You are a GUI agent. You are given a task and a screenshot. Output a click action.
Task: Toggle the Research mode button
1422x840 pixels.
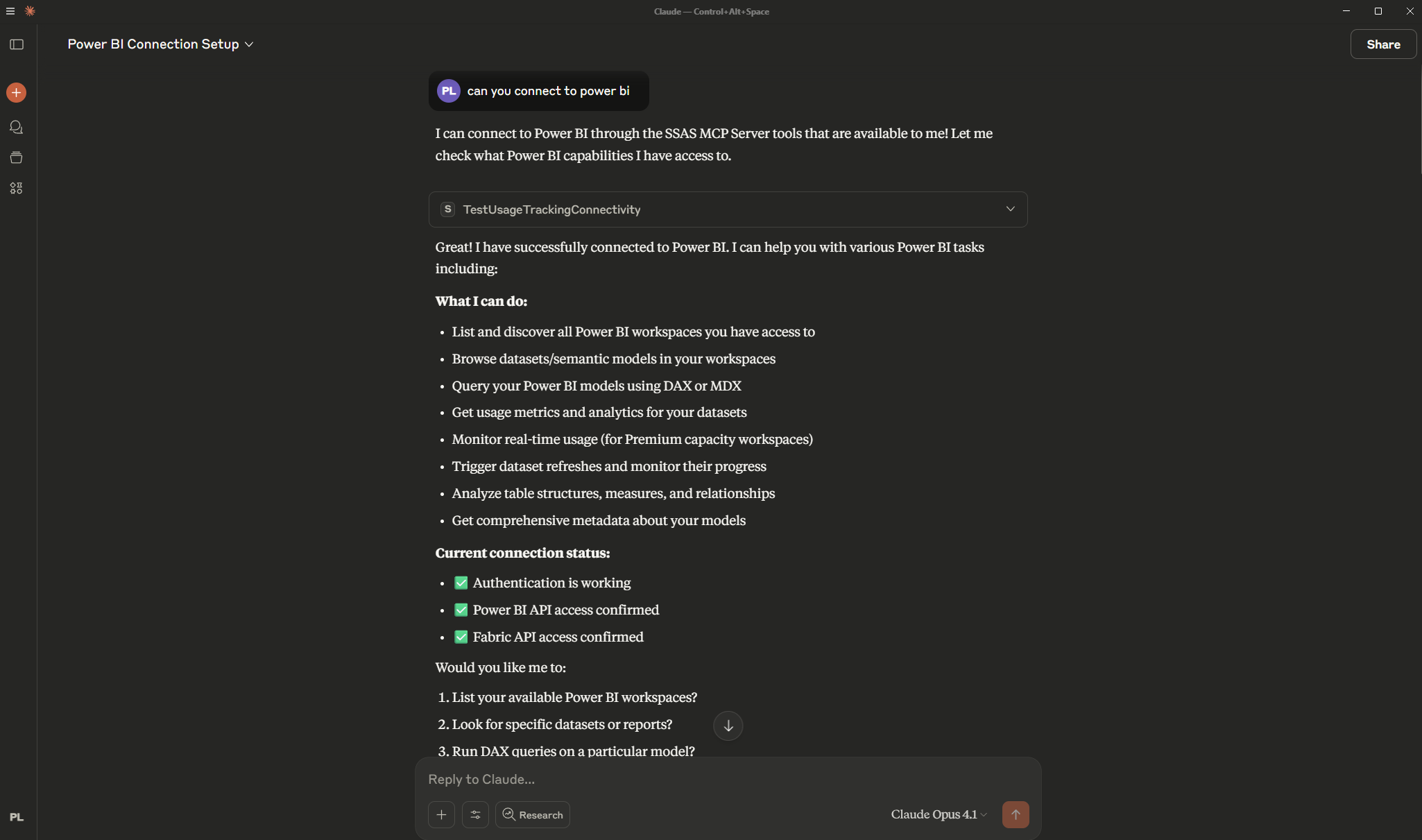click(x=533, y=814)
